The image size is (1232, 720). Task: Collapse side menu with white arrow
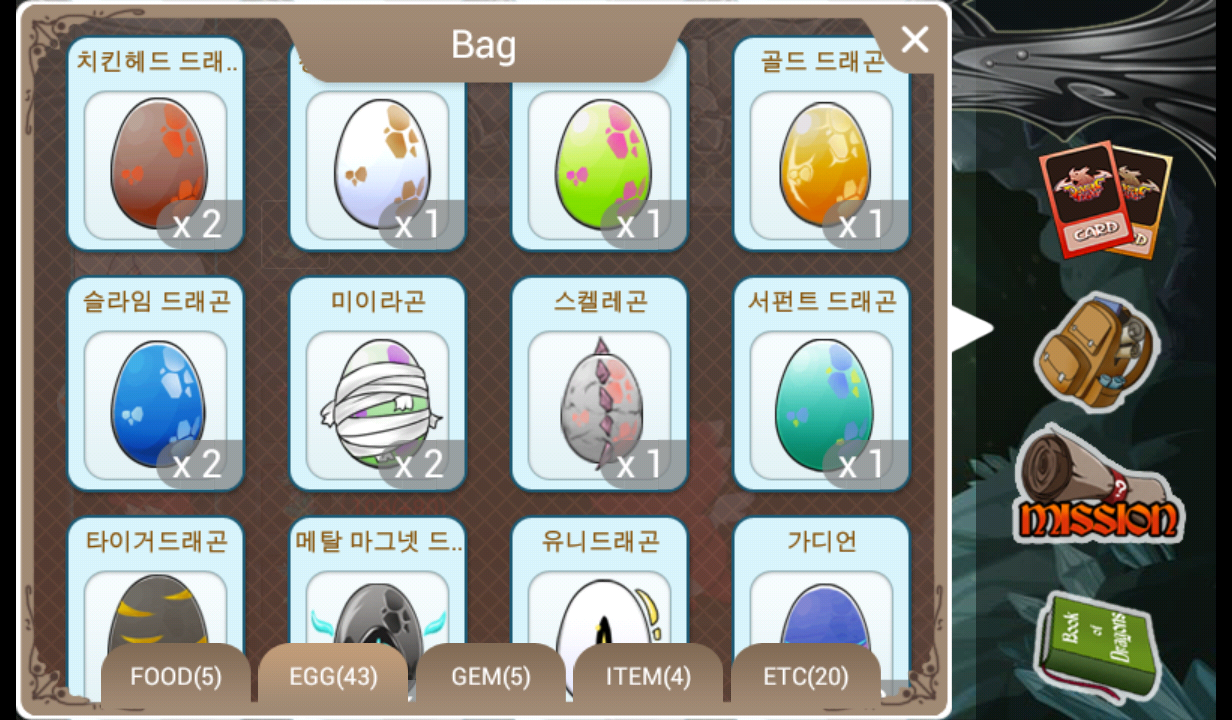point(970,329)
